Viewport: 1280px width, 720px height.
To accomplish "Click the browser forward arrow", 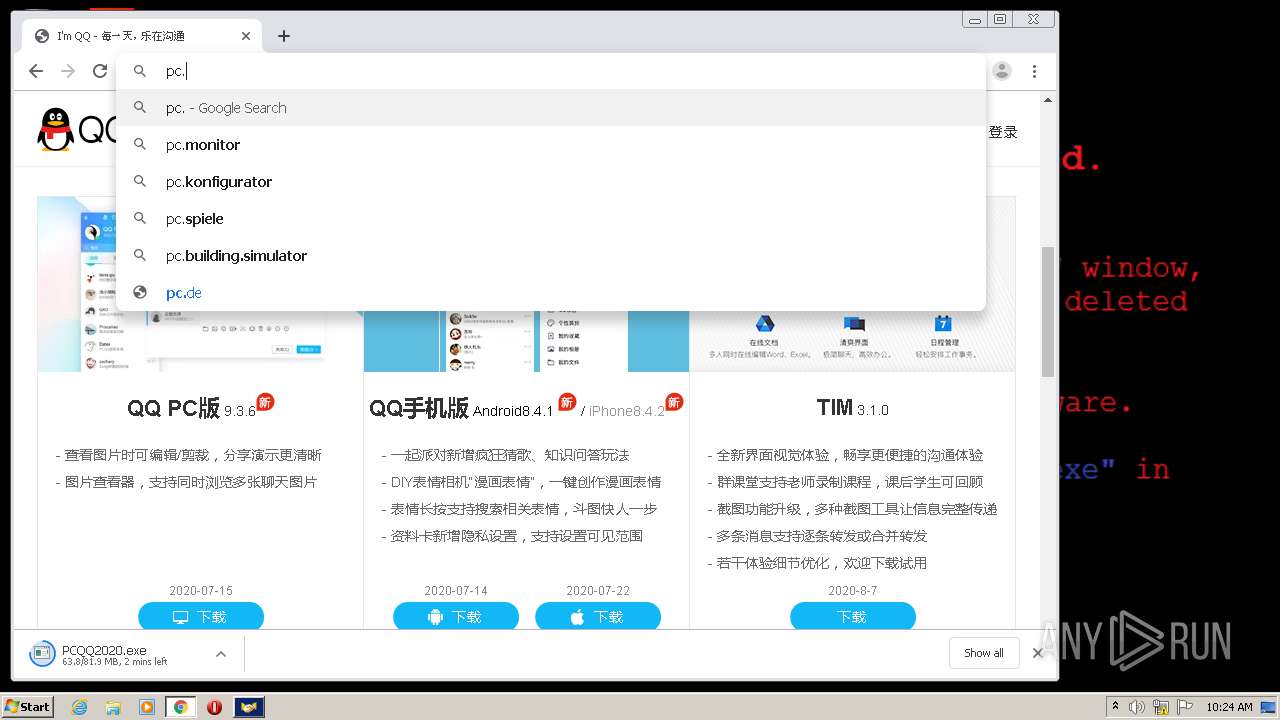I will click(x=68, y=71).
